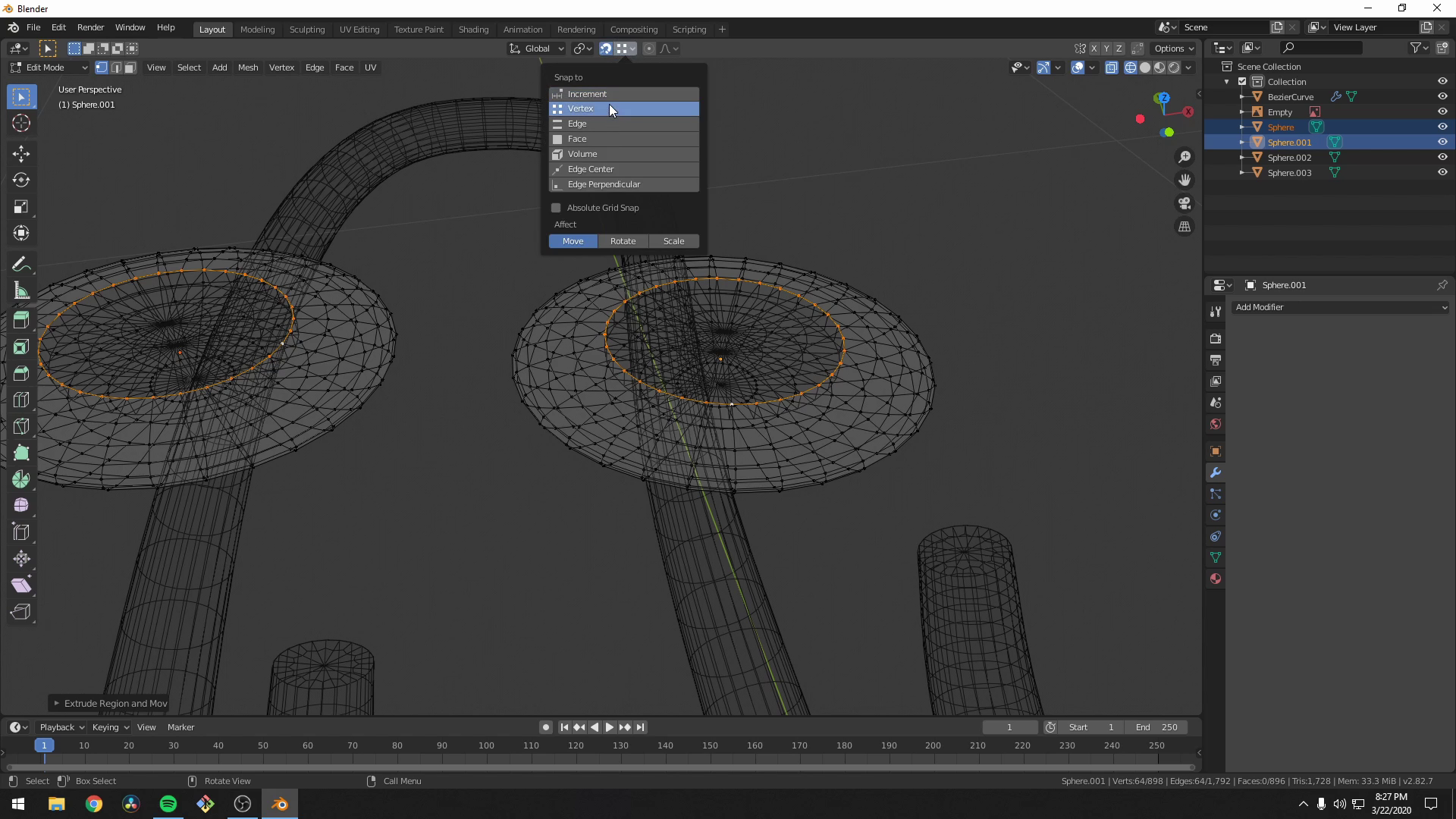Image resolution: width=1456 pixels, height=819 pixels.
Task: Play the animation forward
Action: [x=610, y=727]
